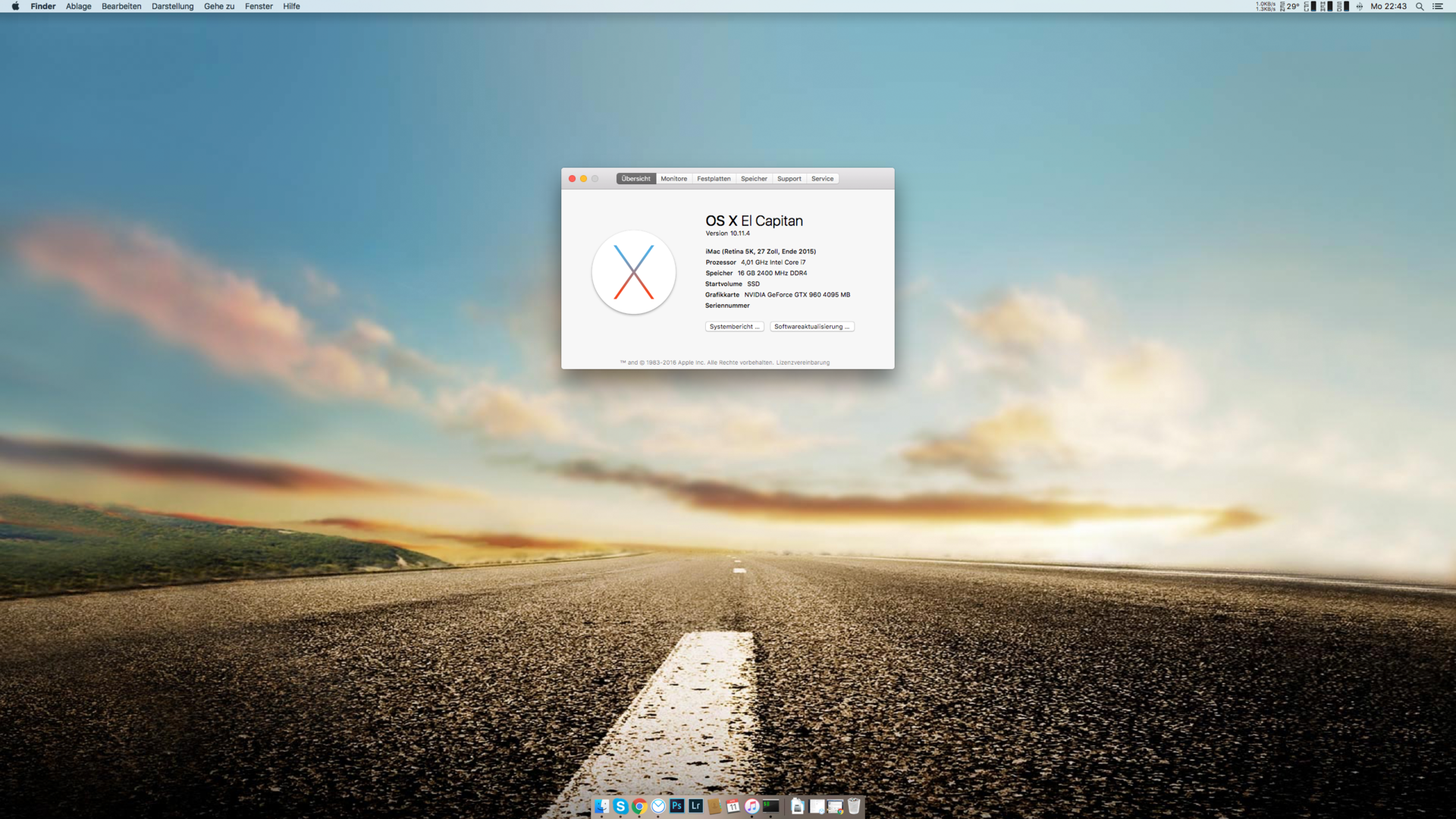Open Google Chrome in the Dock
The height and width of the screenshot is (819, 1456).
[639, 806]
